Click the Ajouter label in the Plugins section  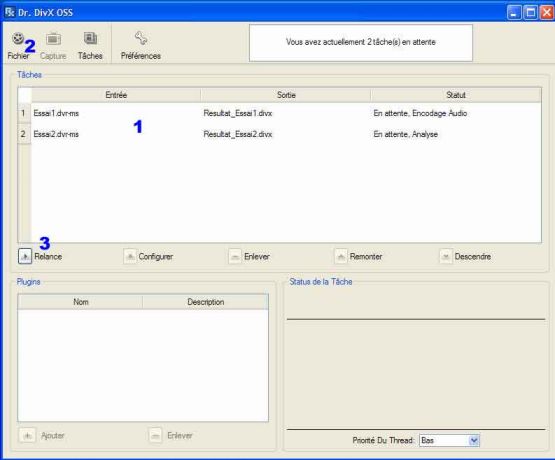[53, 436]
